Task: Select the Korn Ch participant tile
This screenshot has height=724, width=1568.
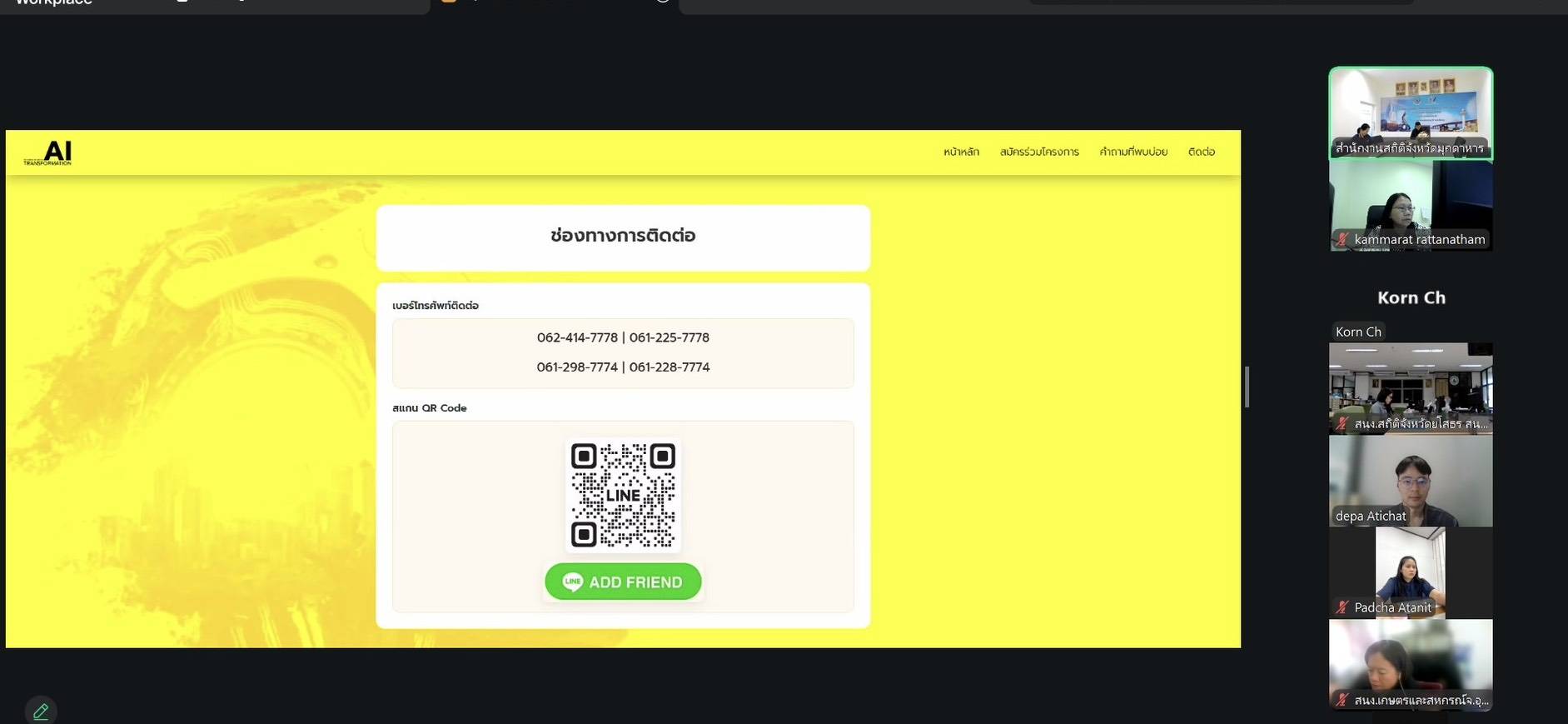Action: pos(1411,297)
